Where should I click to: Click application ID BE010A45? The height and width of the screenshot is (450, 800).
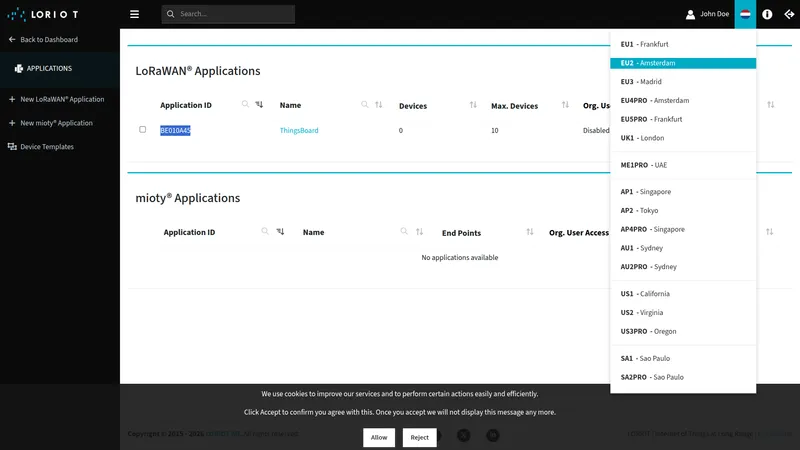[x=175, y=131]
